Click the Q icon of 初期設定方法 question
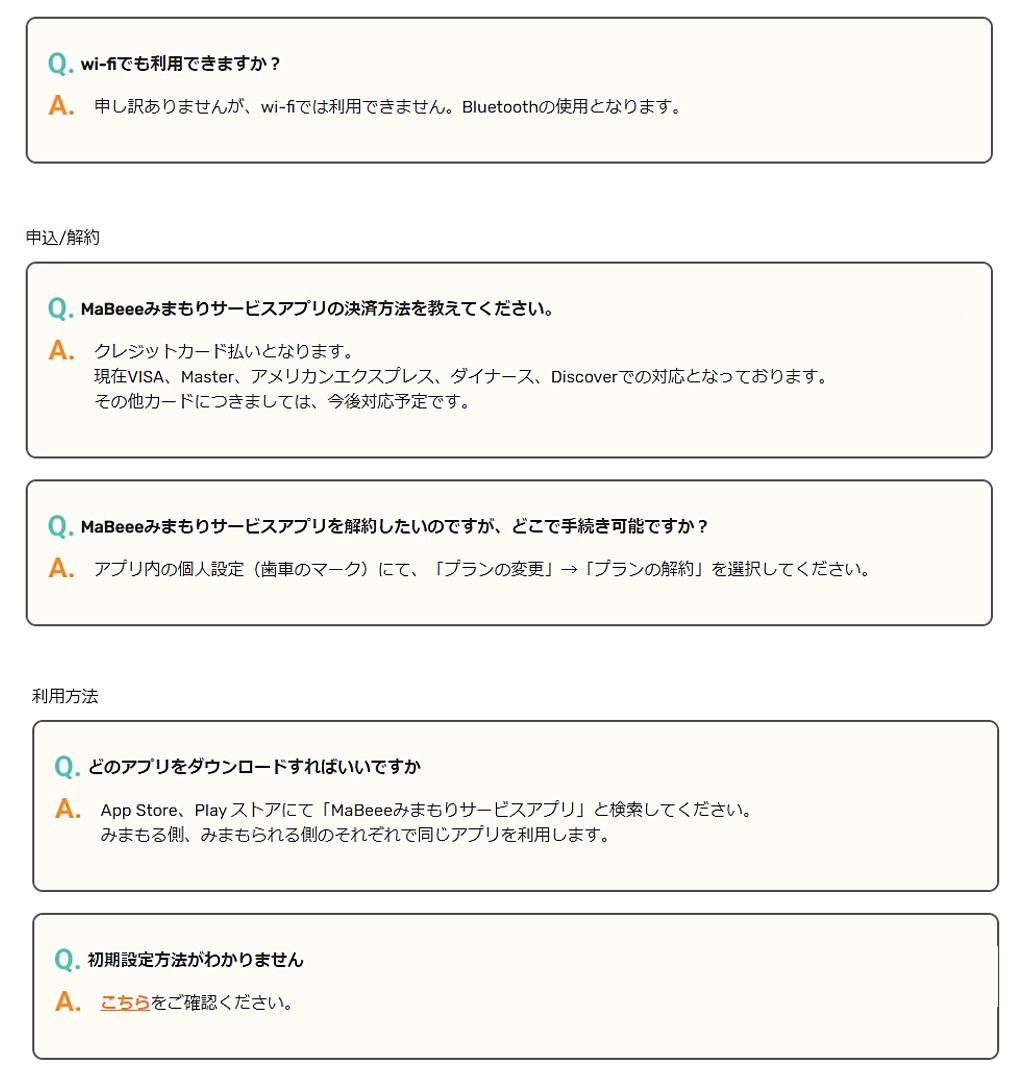 tap(67, 960)
